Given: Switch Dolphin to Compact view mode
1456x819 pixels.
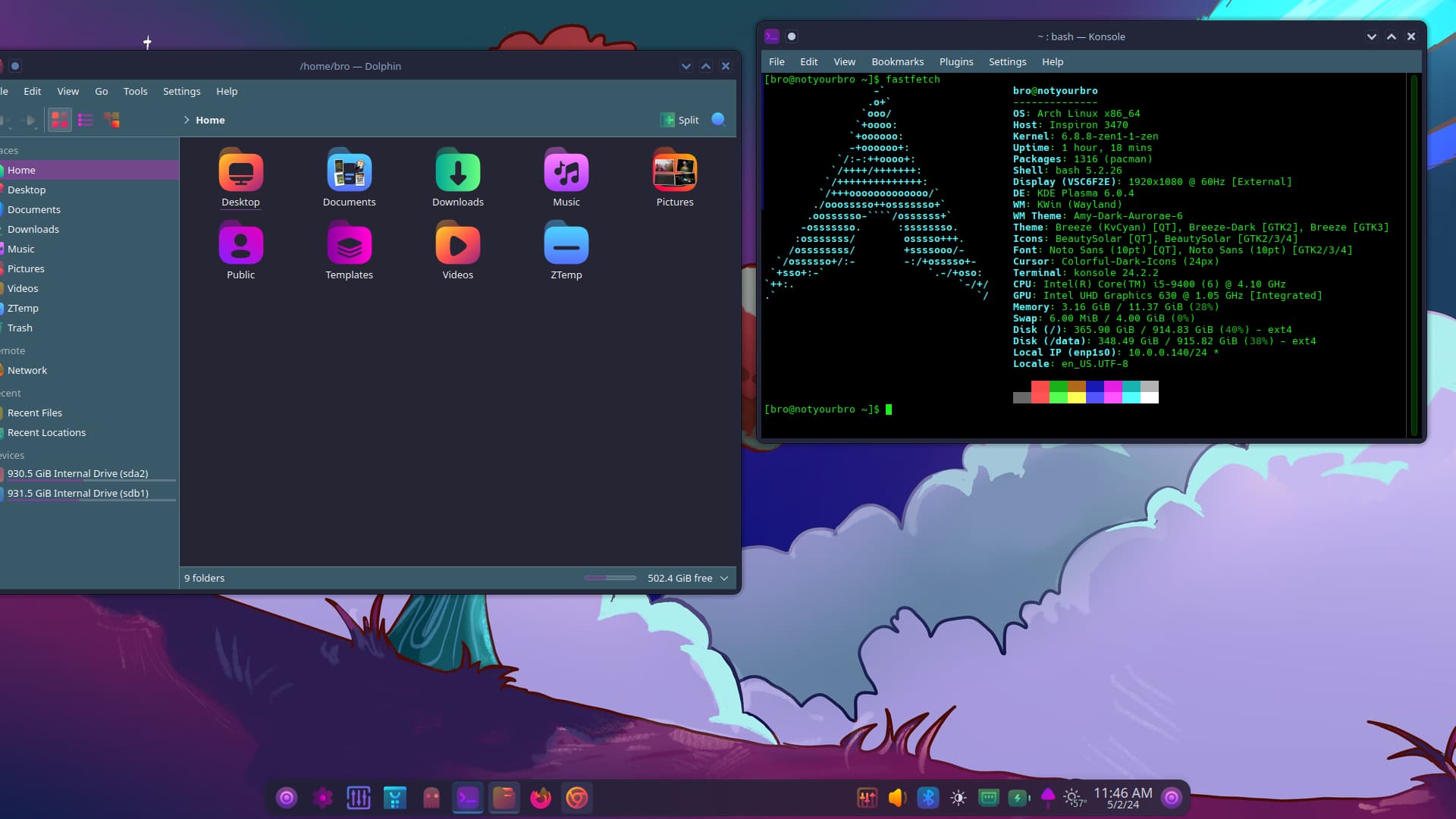Looking at the screenshot, I should tap(86, 120).
